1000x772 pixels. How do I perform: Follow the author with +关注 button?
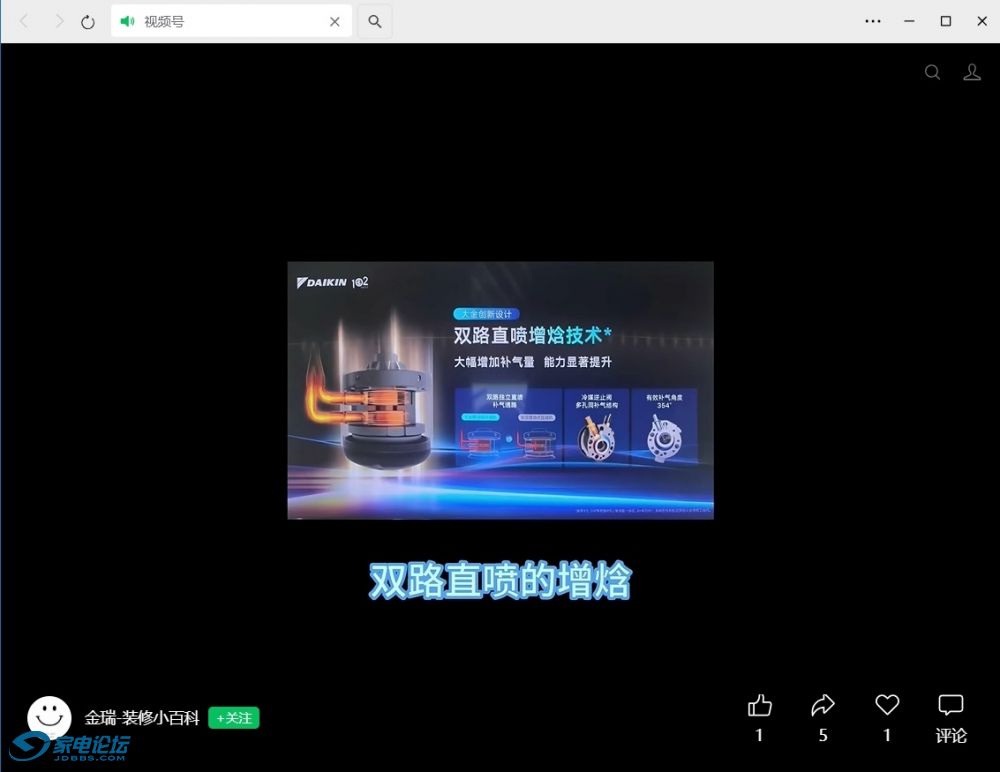point(234,718)
